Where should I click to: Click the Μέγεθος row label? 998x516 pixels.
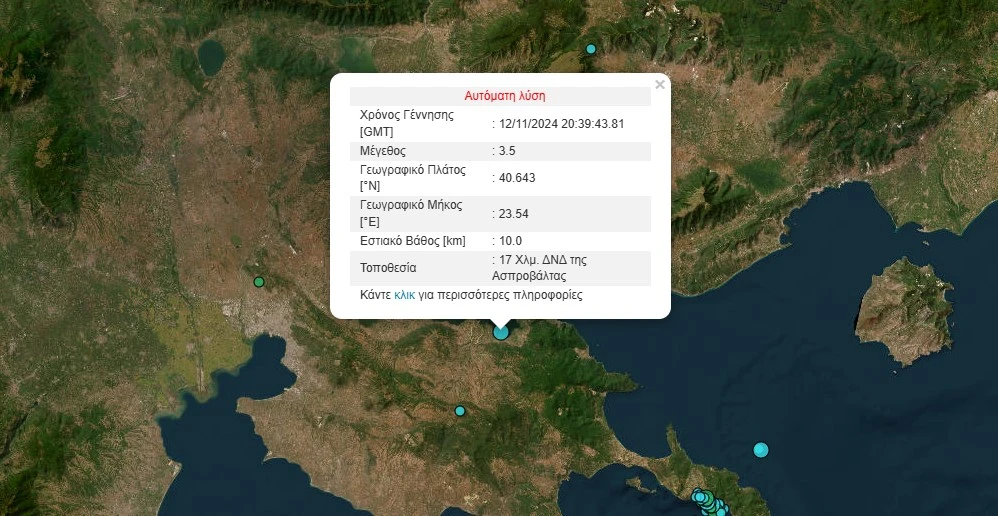[383, 151]
